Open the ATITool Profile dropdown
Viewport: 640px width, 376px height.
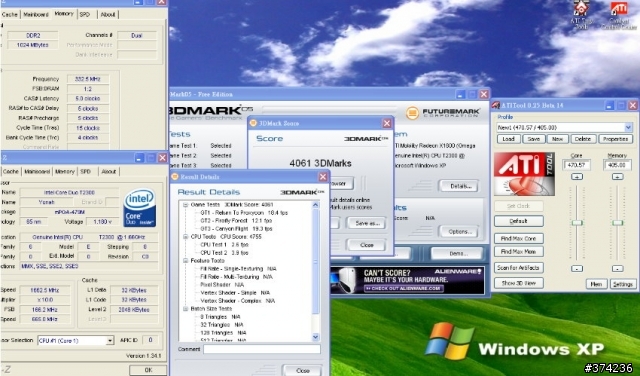[x=628, y=127]
